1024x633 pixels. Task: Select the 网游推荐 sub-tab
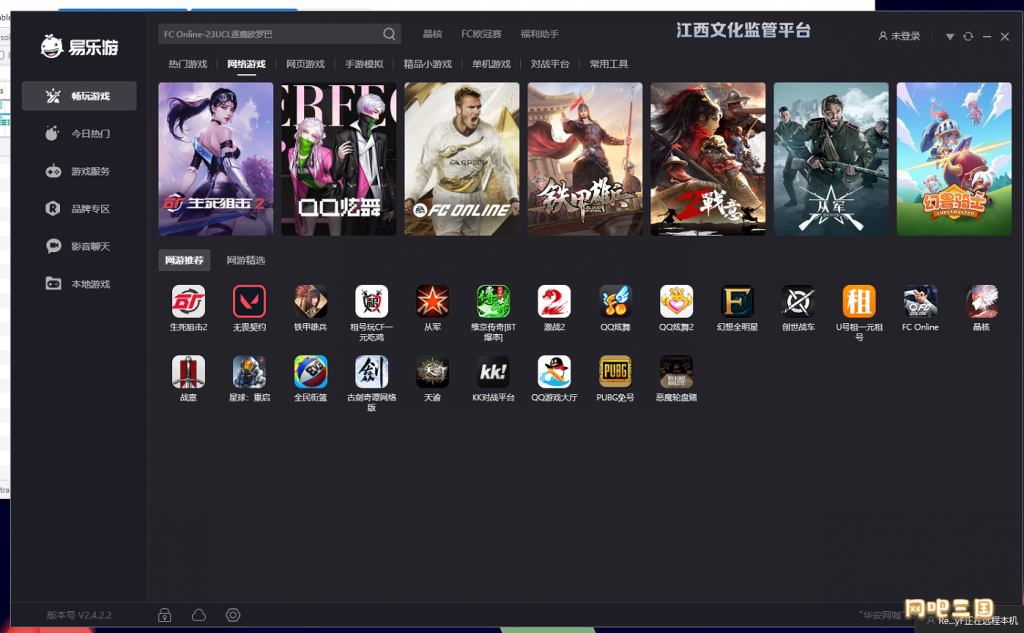coord(184,260)
